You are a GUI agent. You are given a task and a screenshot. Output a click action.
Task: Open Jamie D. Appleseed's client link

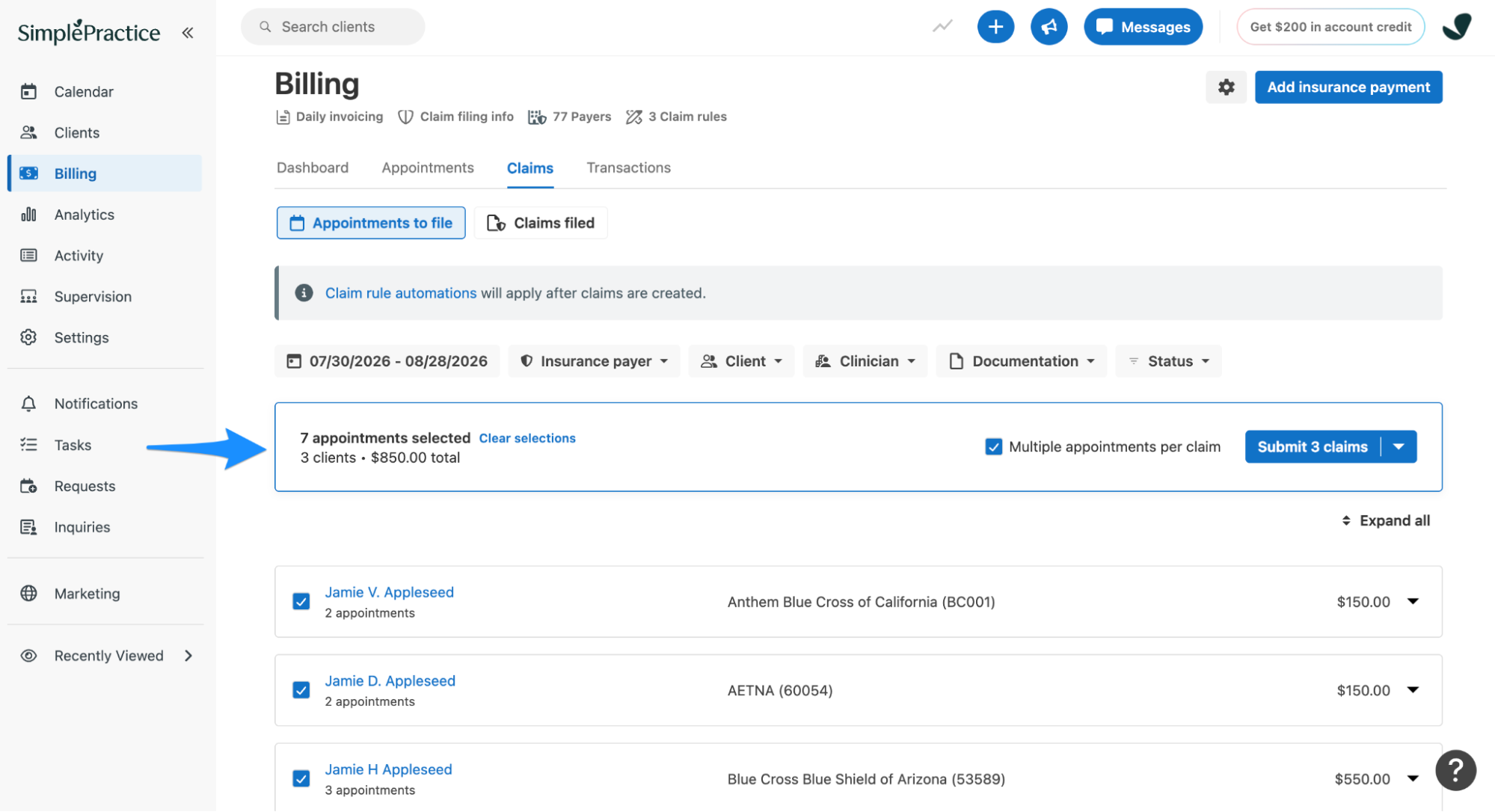[390, 681]
